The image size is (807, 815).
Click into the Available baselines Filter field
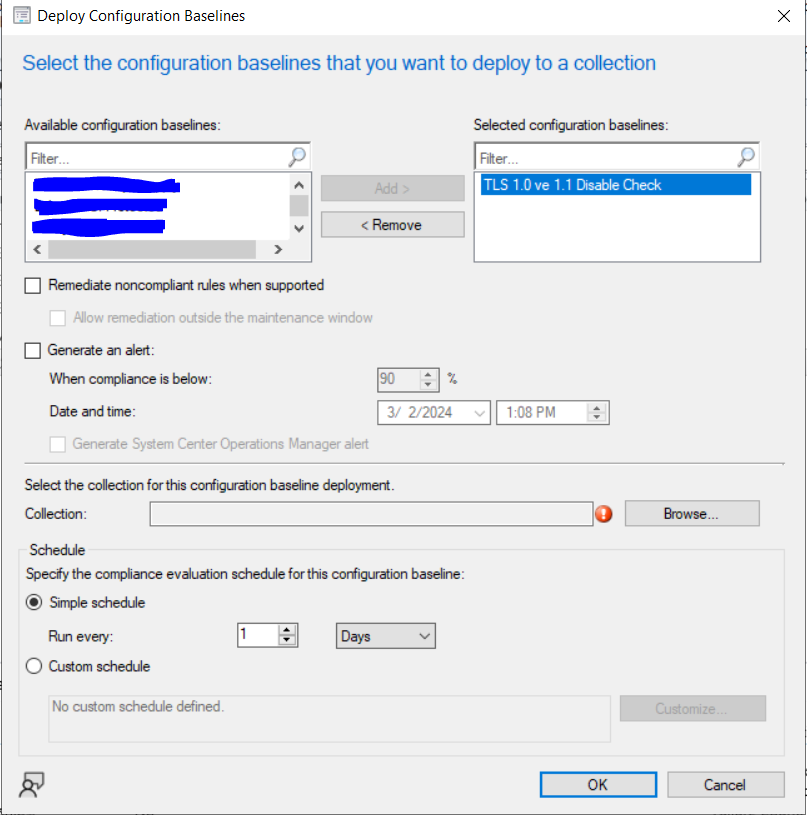[x=155, y=158]
